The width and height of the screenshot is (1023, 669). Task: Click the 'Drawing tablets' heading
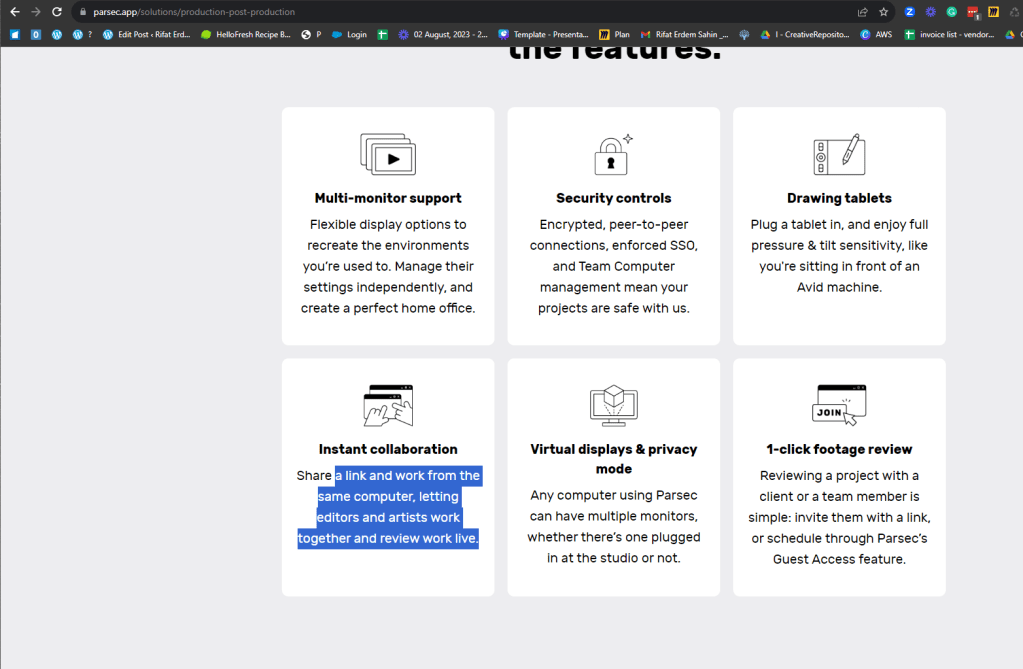839,198
